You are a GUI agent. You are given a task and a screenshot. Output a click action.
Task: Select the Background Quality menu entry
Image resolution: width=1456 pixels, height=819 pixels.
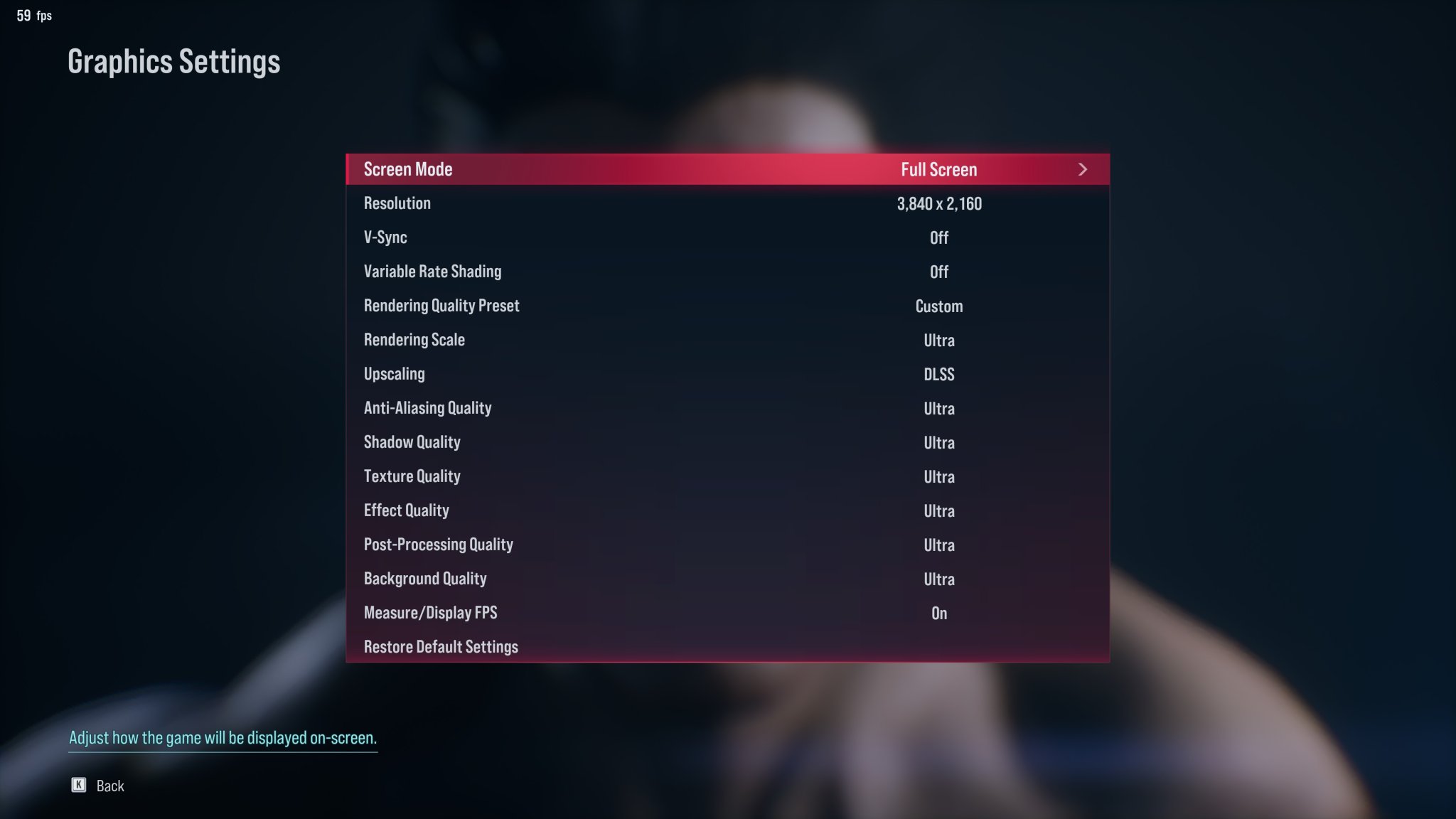click(x=728, y=578)
